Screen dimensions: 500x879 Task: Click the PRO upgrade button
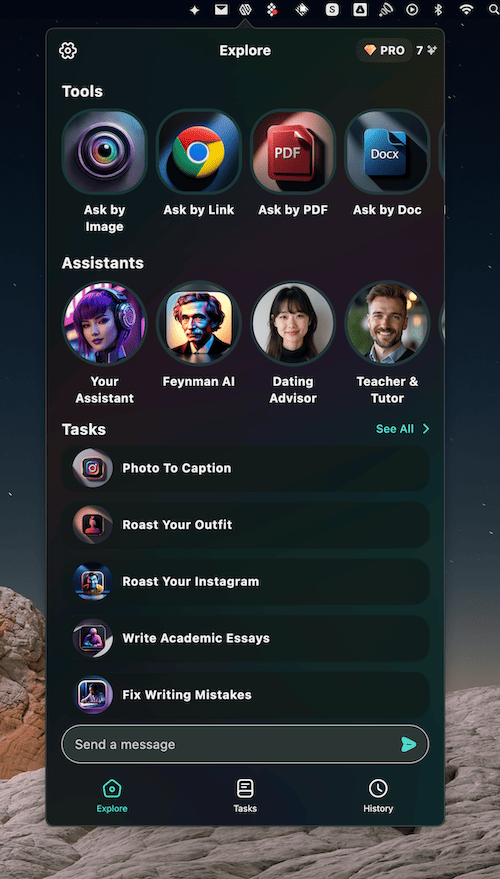click(x=385, y=50)
